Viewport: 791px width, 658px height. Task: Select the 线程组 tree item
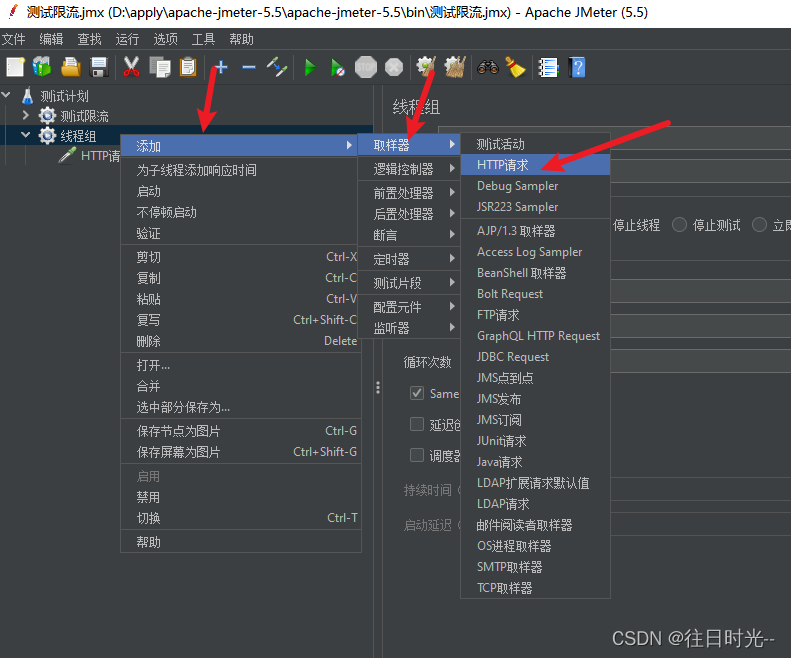coord(78,135)
